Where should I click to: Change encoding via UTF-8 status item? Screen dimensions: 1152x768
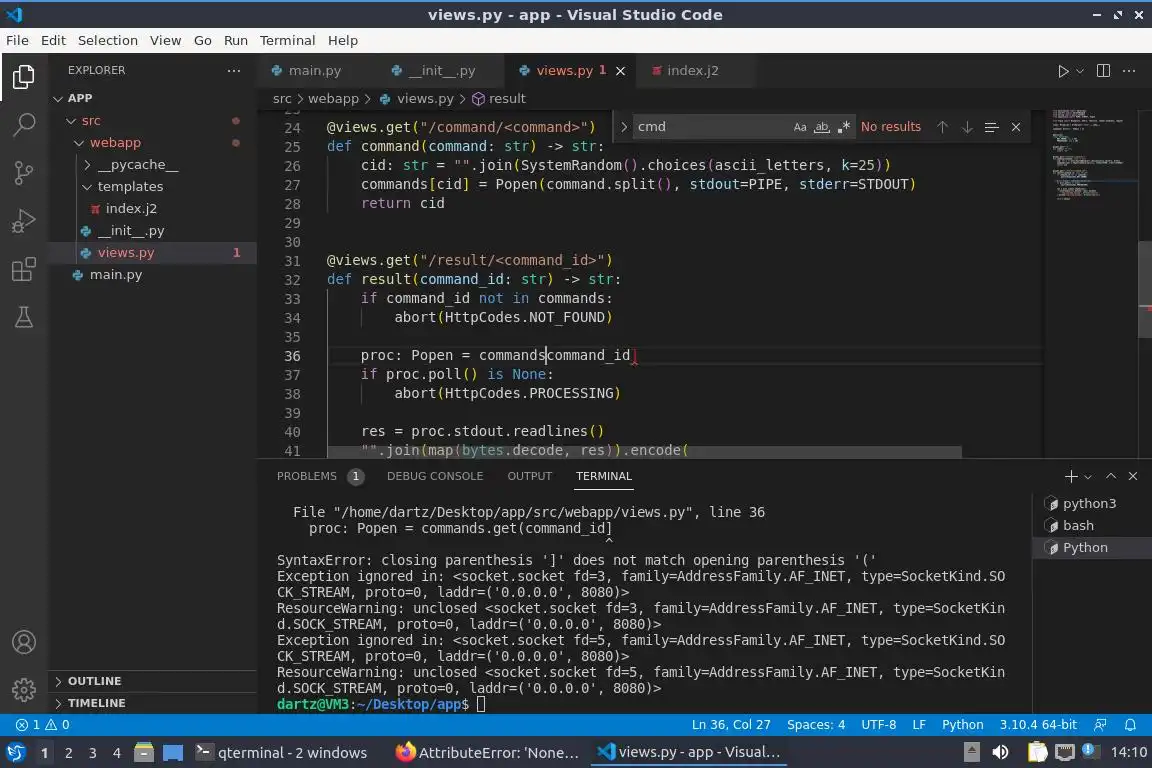point(878,725)
